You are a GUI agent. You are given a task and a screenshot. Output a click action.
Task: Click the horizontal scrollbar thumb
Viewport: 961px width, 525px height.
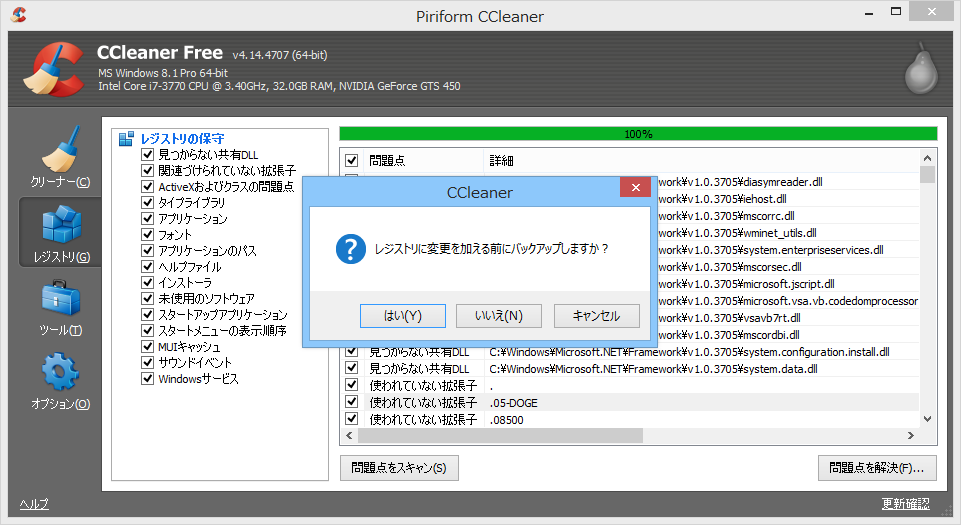[500, 436]
